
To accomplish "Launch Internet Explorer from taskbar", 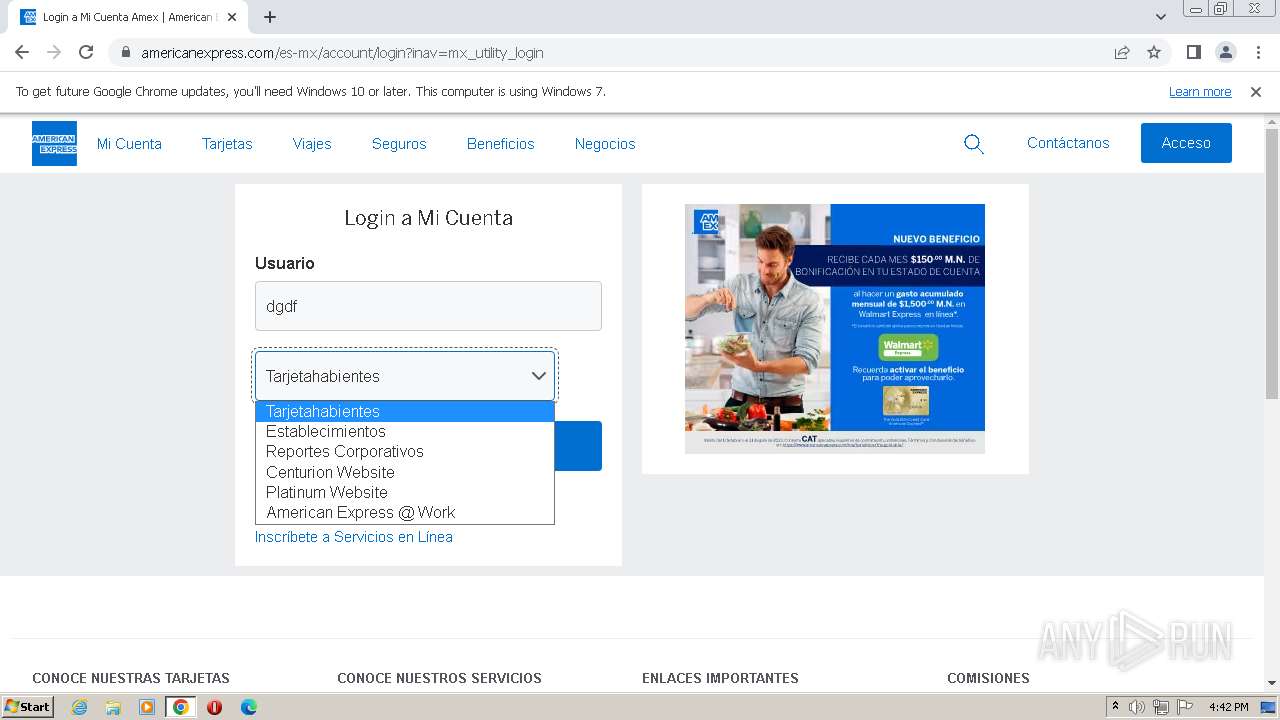I will (x=79, y=707).
